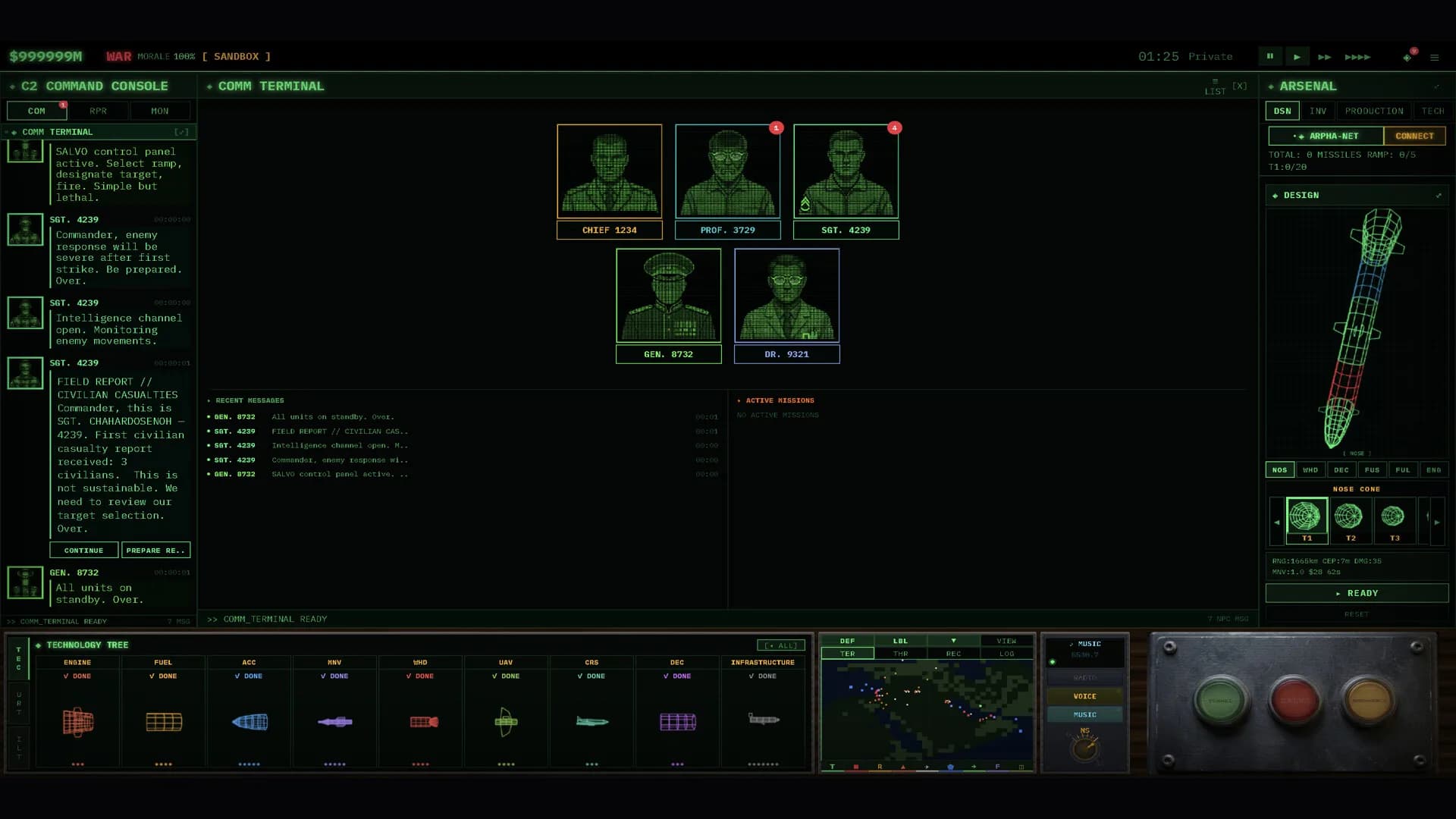Select the DEC missile section

(1341, 469)
